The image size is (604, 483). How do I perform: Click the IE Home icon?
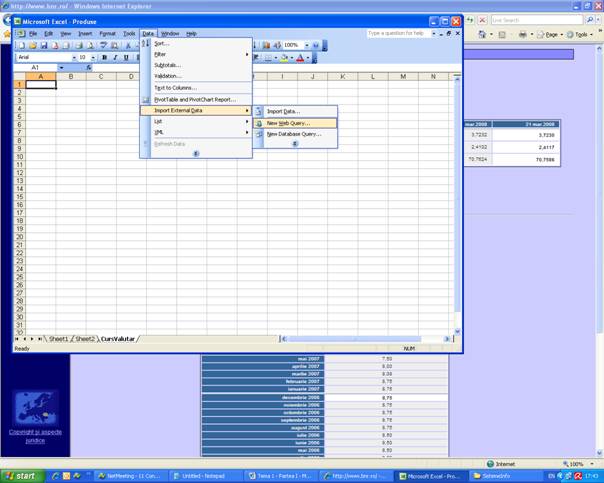[482, 35]
